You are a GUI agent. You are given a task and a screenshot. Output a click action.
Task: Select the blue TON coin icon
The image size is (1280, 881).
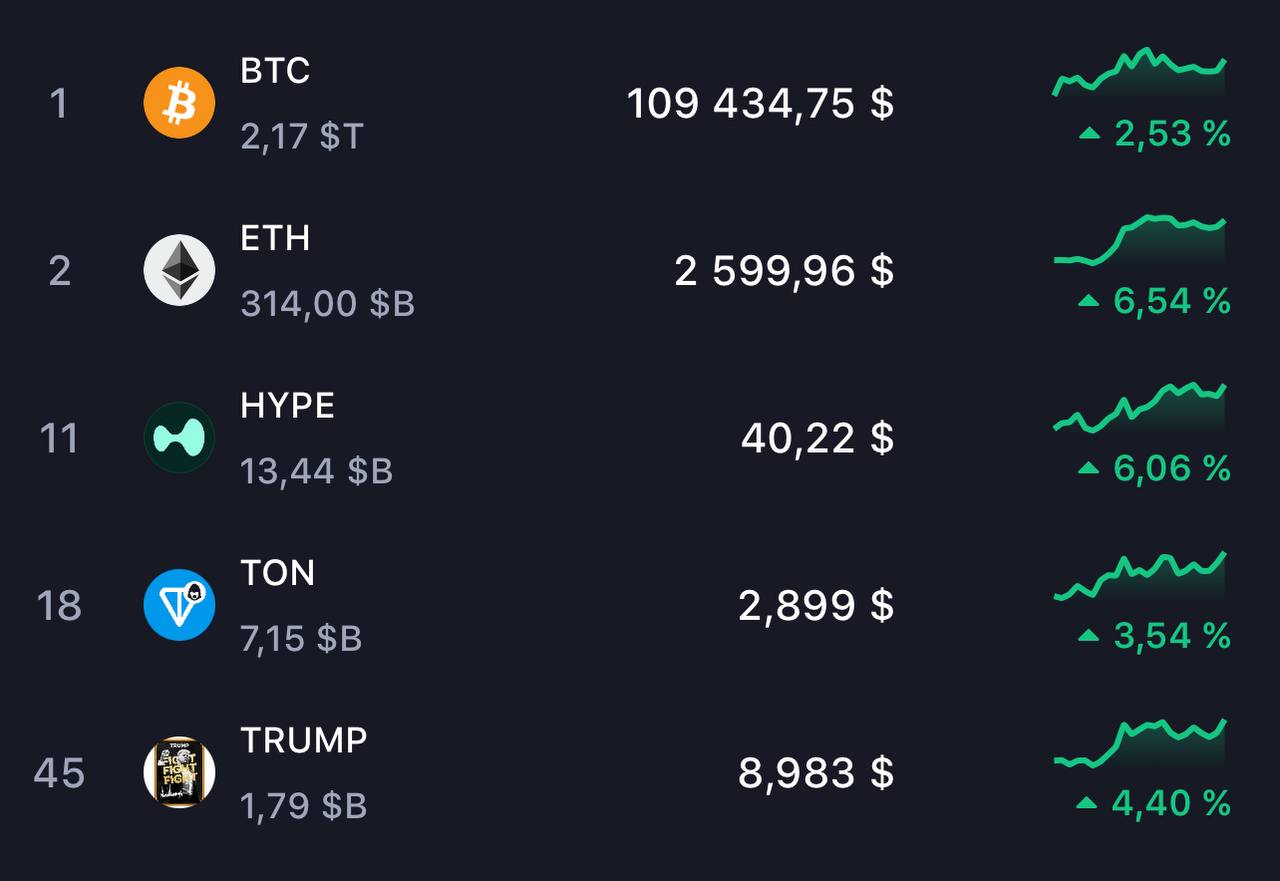pyautogui.click(x=179, y=605)
